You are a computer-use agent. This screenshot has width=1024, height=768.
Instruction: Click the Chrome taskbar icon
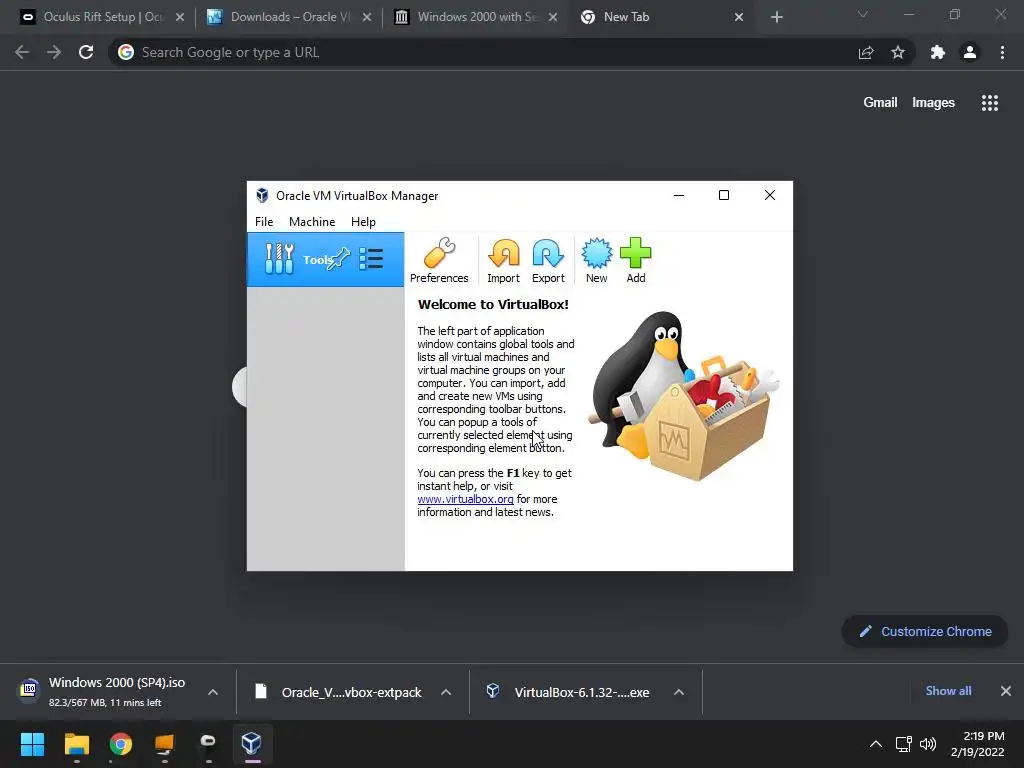[121, 744]
